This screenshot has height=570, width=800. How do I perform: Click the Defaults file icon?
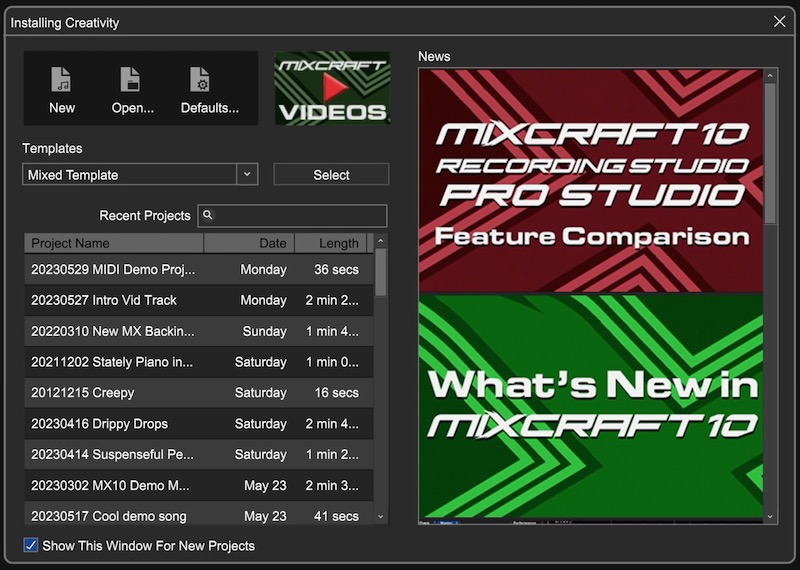click(201, 80)
